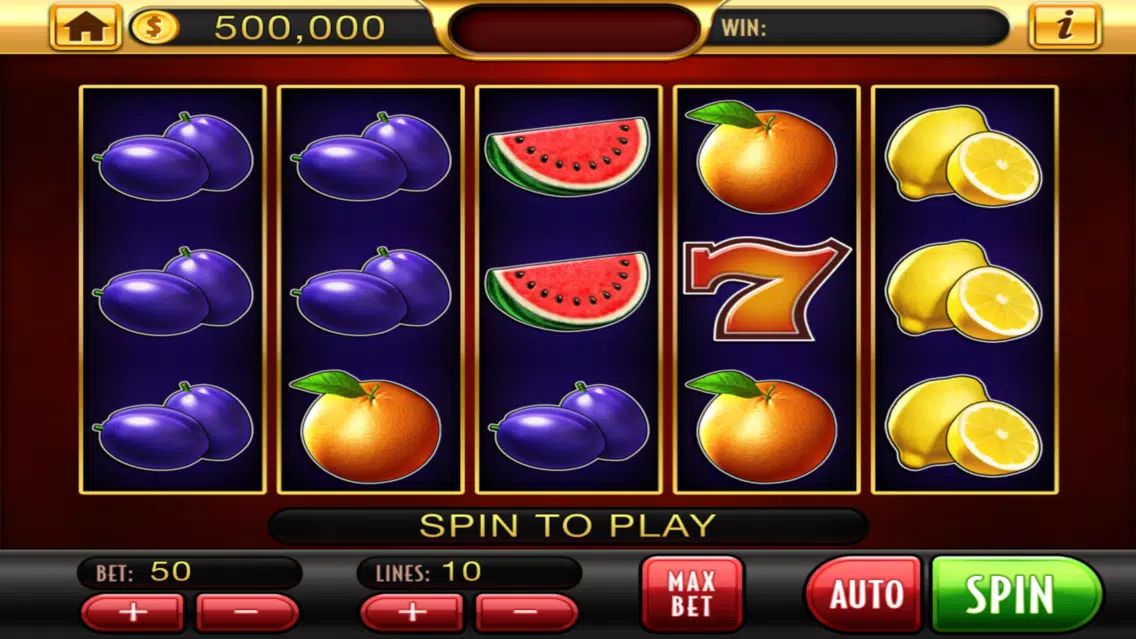Tap the orange in the second reel
This screenshot has width=1136, height=639.
[367, 427]
